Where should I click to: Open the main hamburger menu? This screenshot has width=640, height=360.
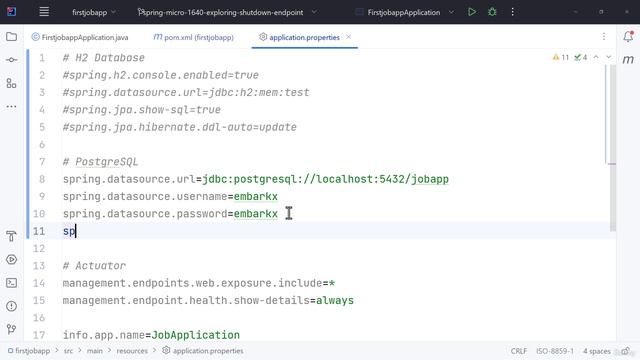44,12
